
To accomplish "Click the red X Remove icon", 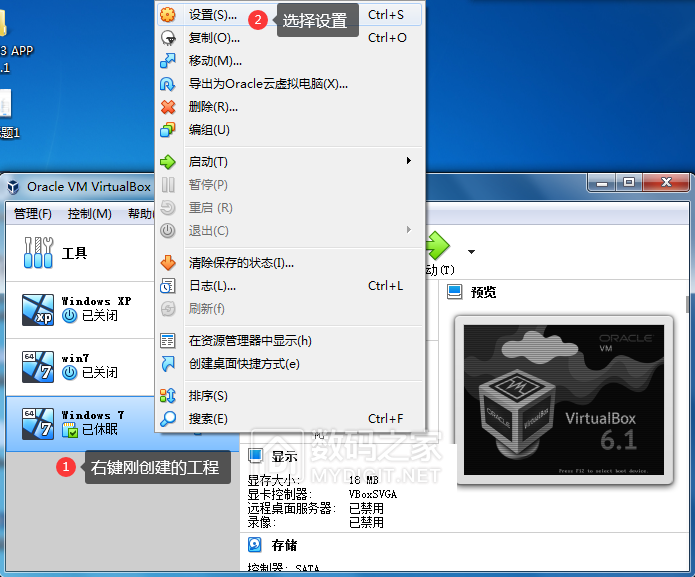I will pos(168,107).
